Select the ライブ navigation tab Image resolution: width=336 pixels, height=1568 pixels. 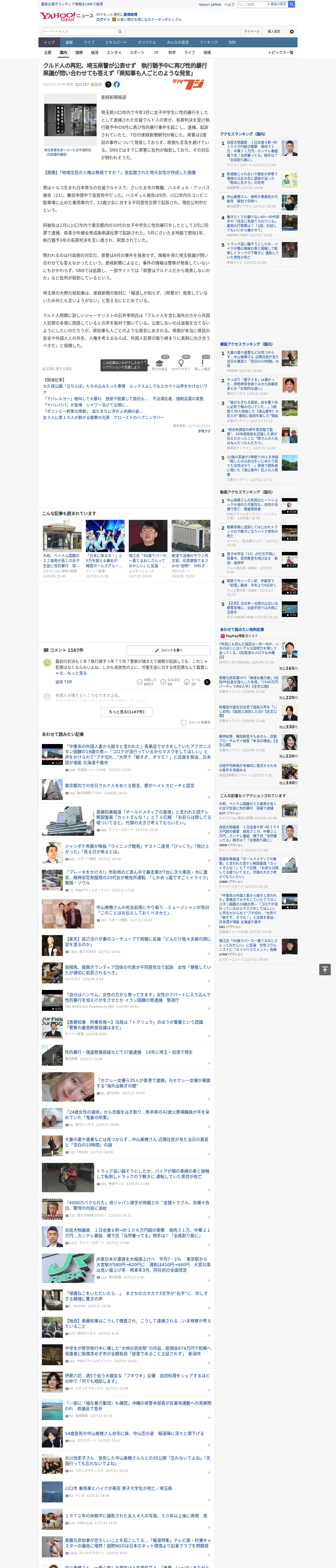pyautogui.click(x=89, y=43)
